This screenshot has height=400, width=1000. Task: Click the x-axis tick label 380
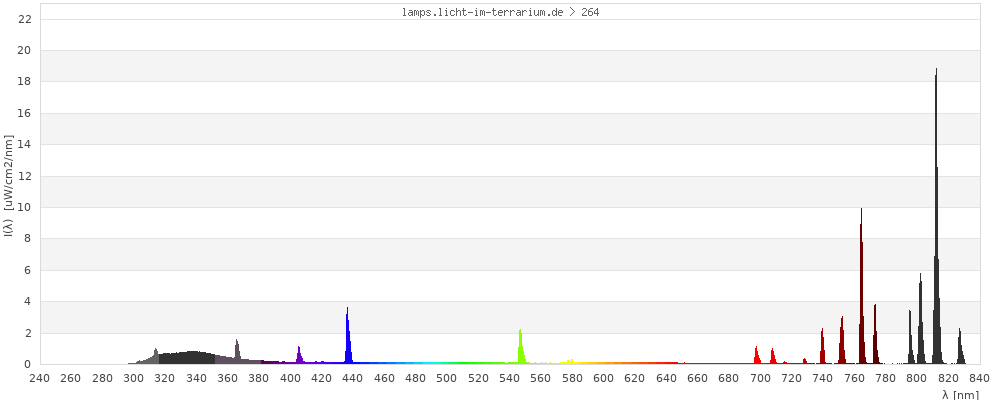[x=259, y=378]
